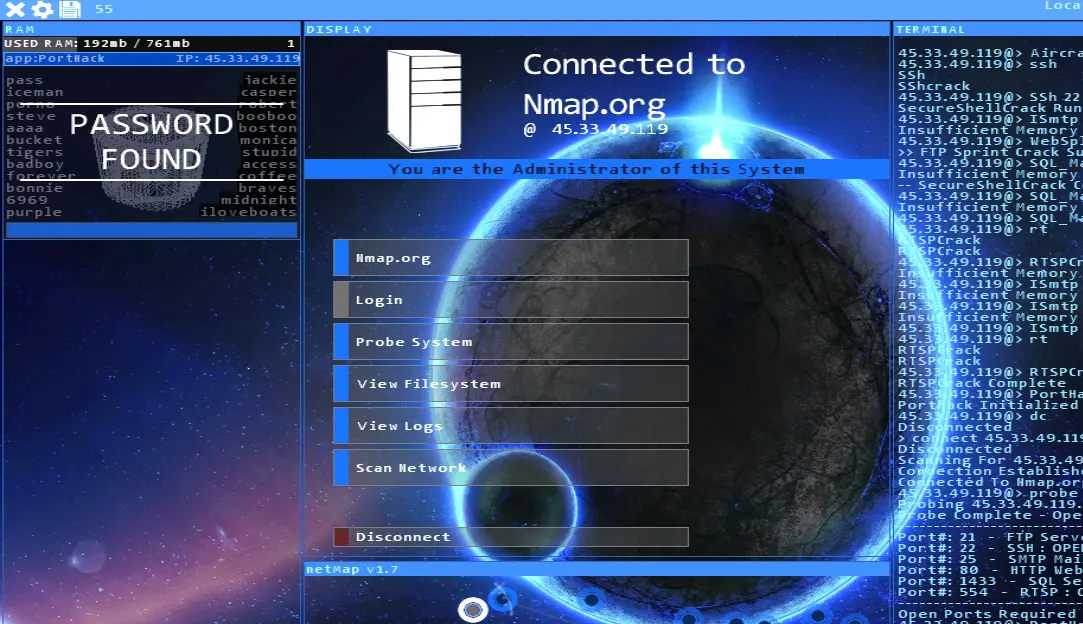Click the 'Port#: 22 - SSH' terminal line

[990, 548]
